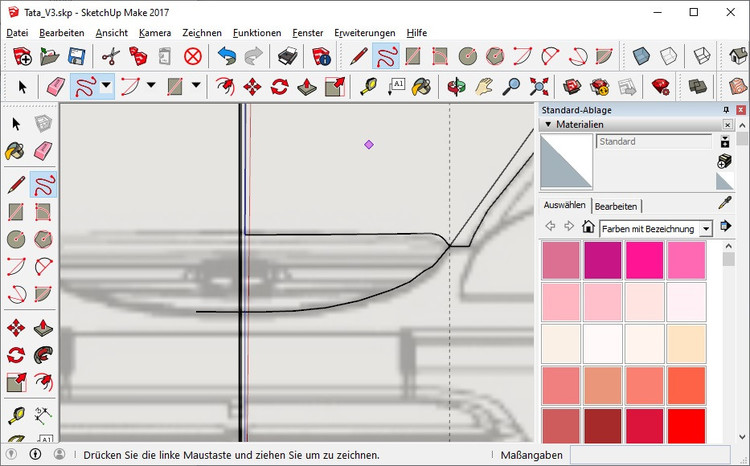Choose the Zoom magnifier tool
Viewport: 750px width, 466px height.
(511, 87)
